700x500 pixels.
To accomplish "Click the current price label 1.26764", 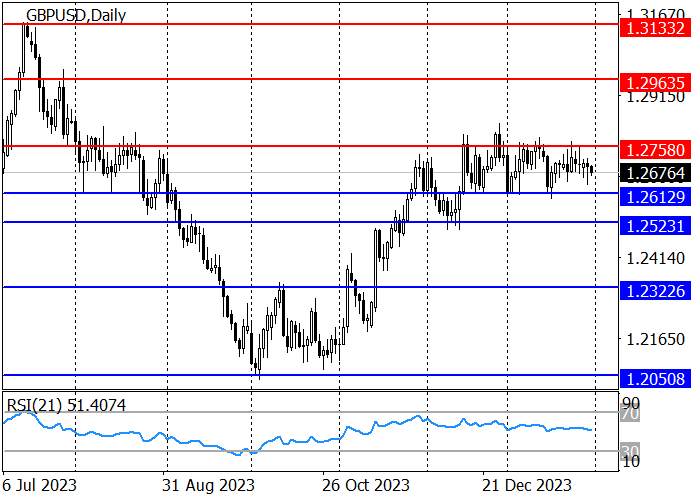I will point(655,173).
